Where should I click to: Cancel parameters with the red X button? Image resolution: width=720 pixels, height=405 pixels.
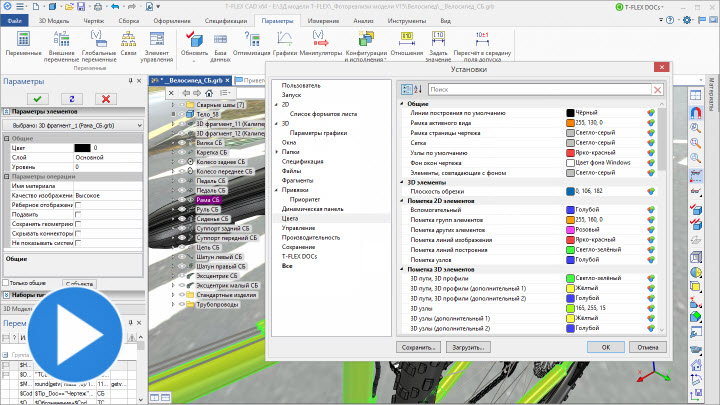(106, 99)
